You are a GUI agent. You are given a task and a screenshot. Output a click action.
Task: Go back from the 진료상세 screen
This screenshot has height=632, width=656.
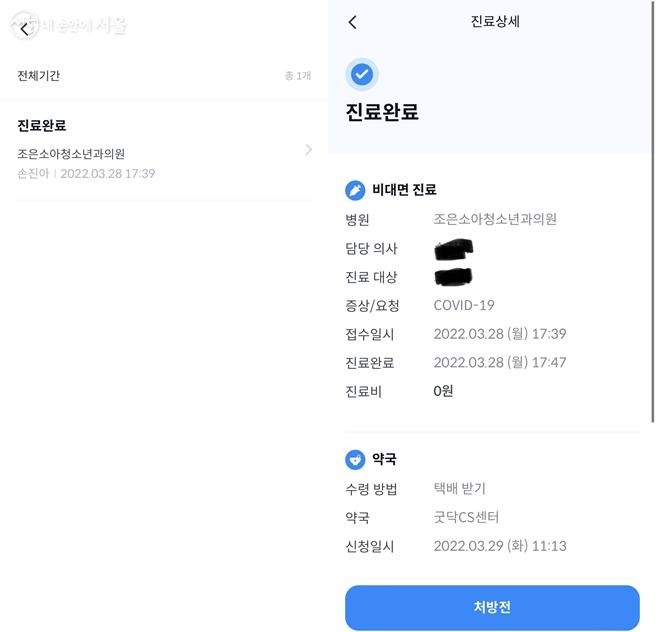click(x=352, y=22)
